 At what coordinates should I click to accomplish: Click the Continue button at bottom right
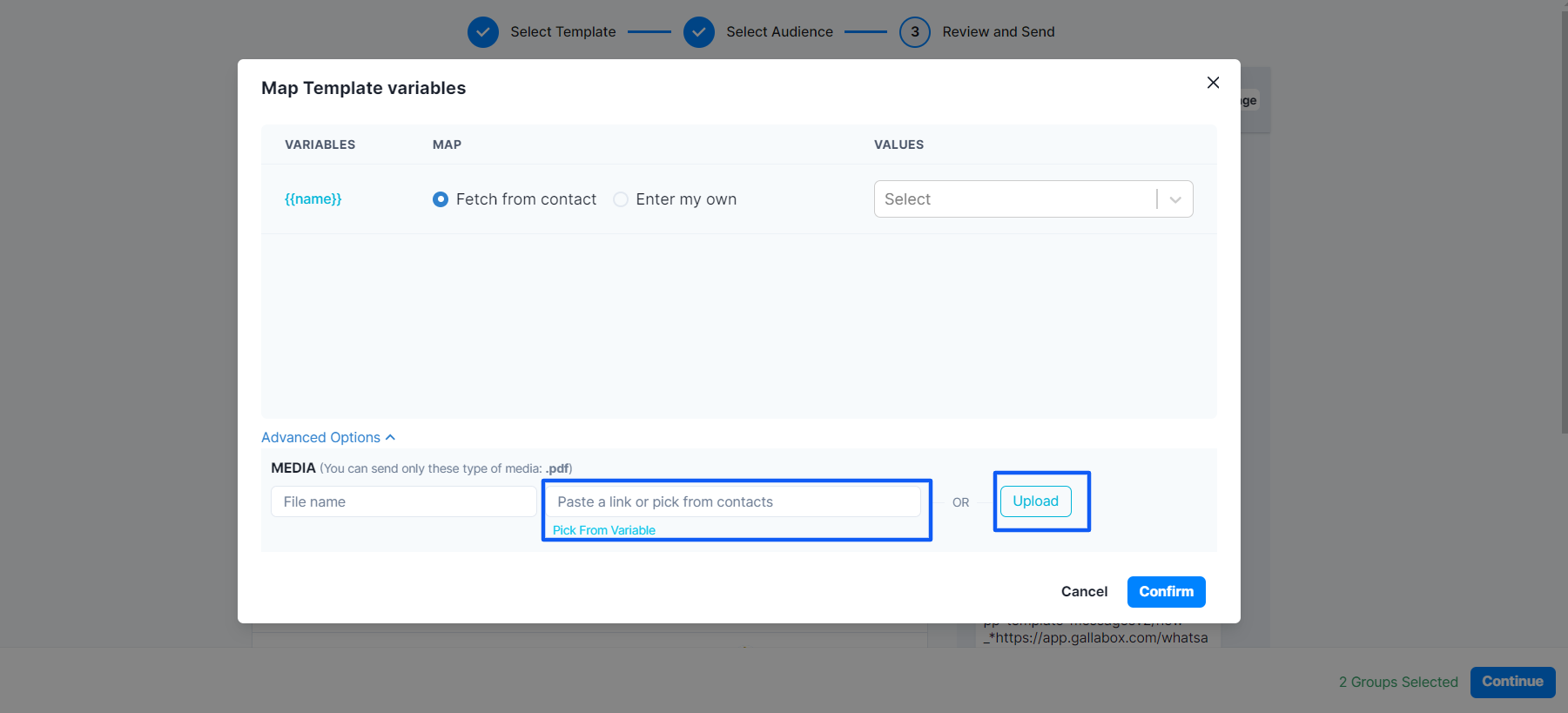click(x=1512, y=682)
